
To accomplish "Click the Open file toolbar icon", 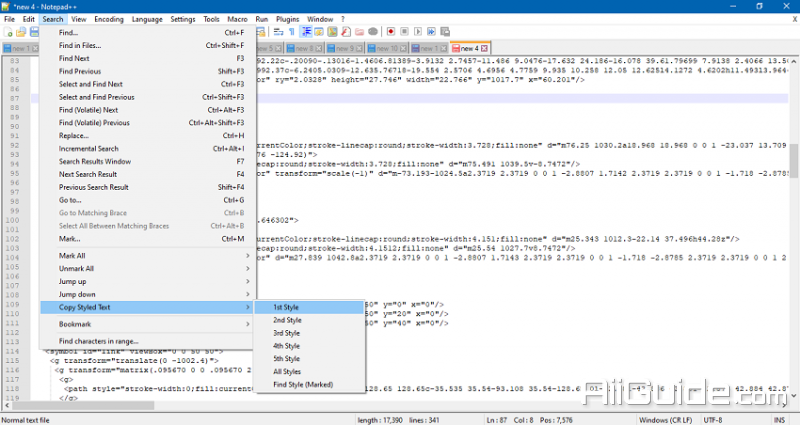I will click(x=21, y=32).
